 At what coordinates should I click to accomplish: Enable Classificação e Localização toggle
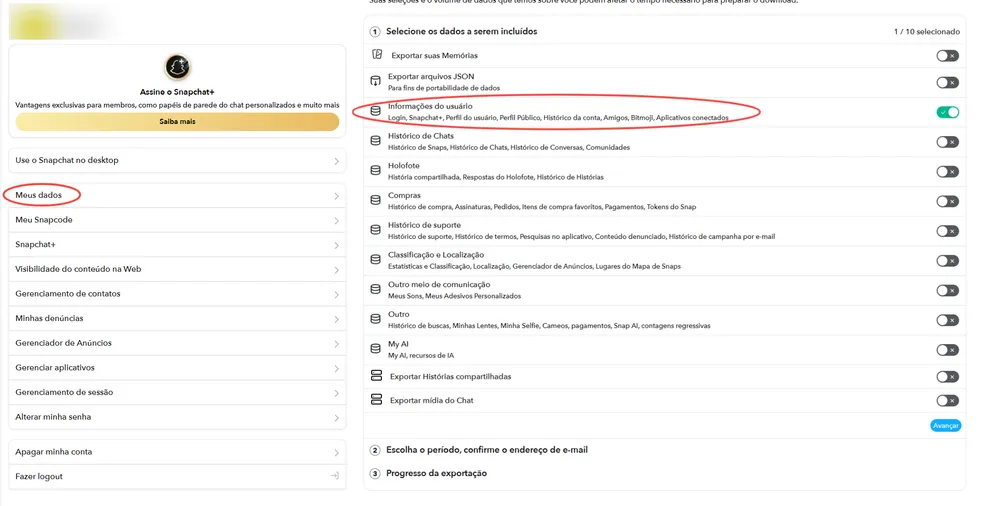click(947, 260)
